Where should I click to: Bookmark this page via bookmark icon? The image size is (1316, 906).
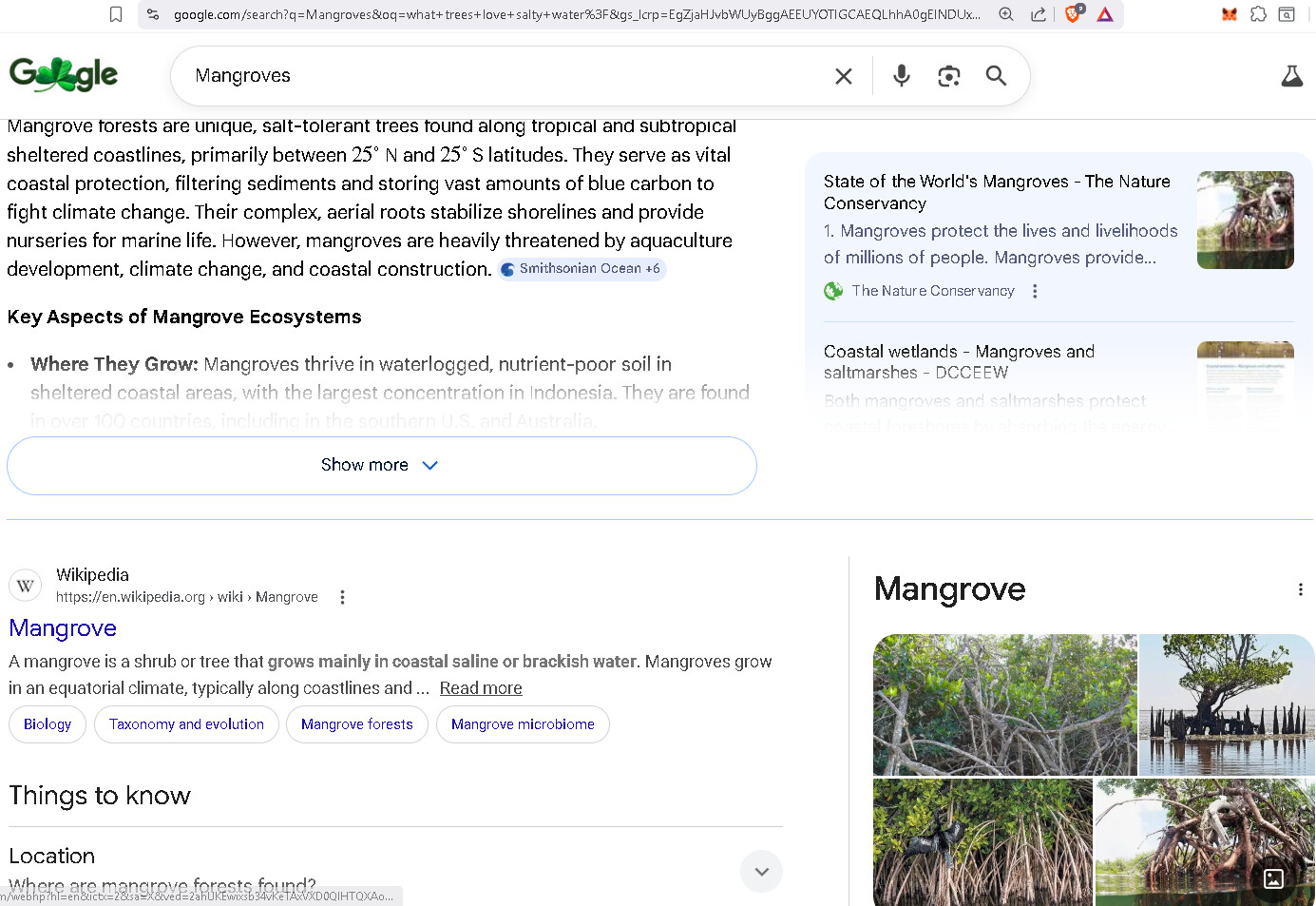tap(116, 14)
